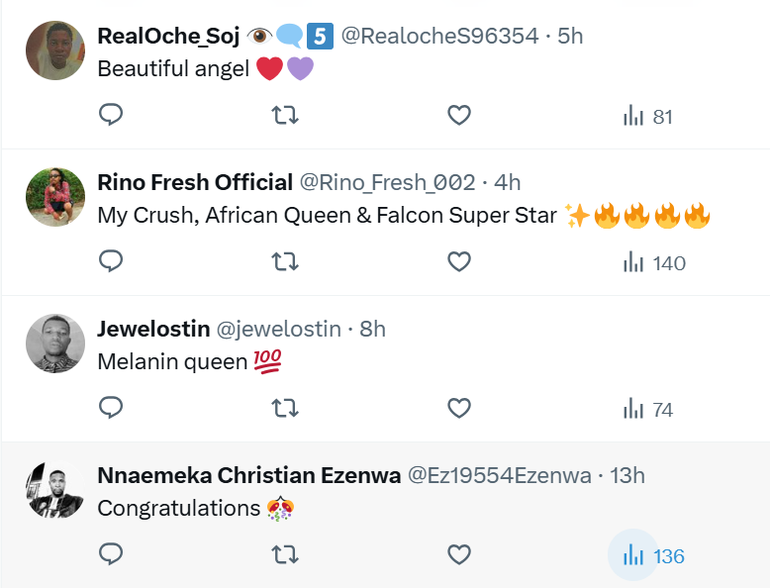Open view stats showing 136
The image size is (770, 588).
[653, 555]
